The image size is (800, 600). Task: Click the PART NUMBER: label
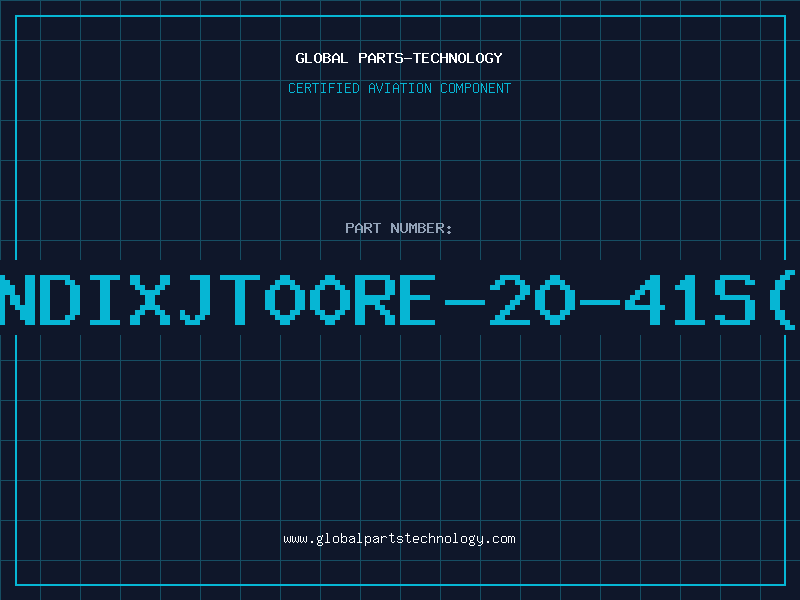(399, 228)
